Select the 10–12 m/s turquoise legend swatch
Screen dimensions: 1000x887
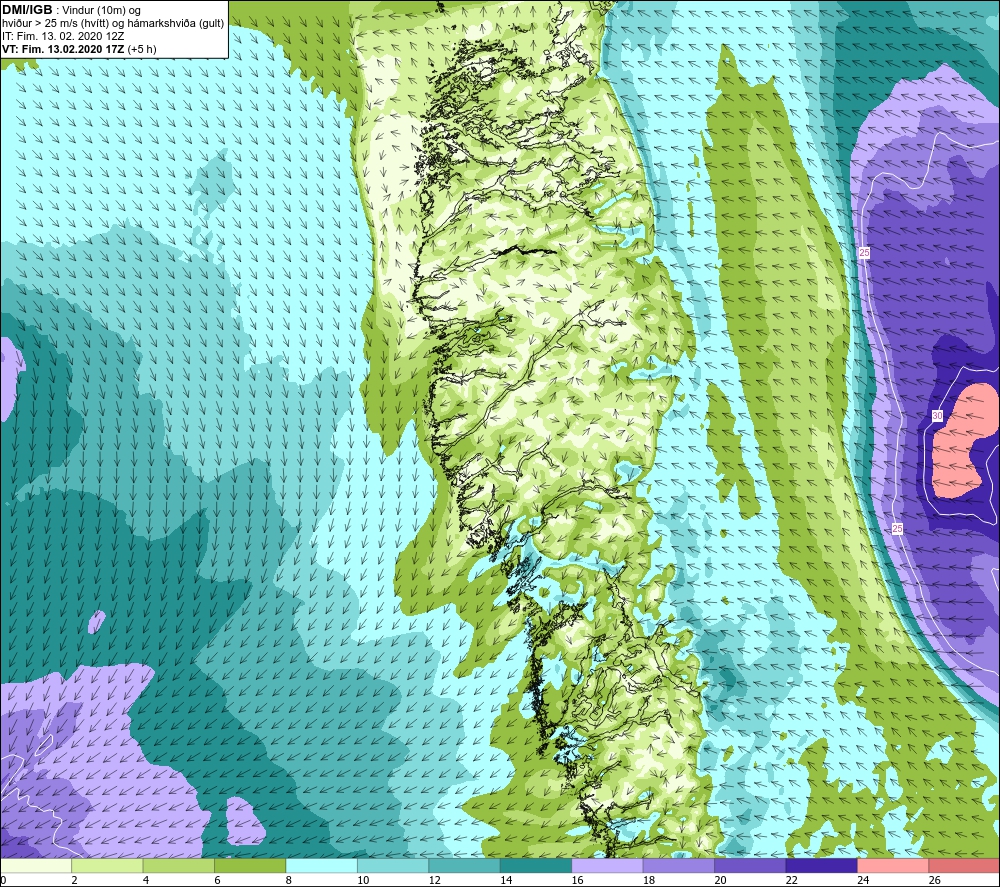click(393, 866)
